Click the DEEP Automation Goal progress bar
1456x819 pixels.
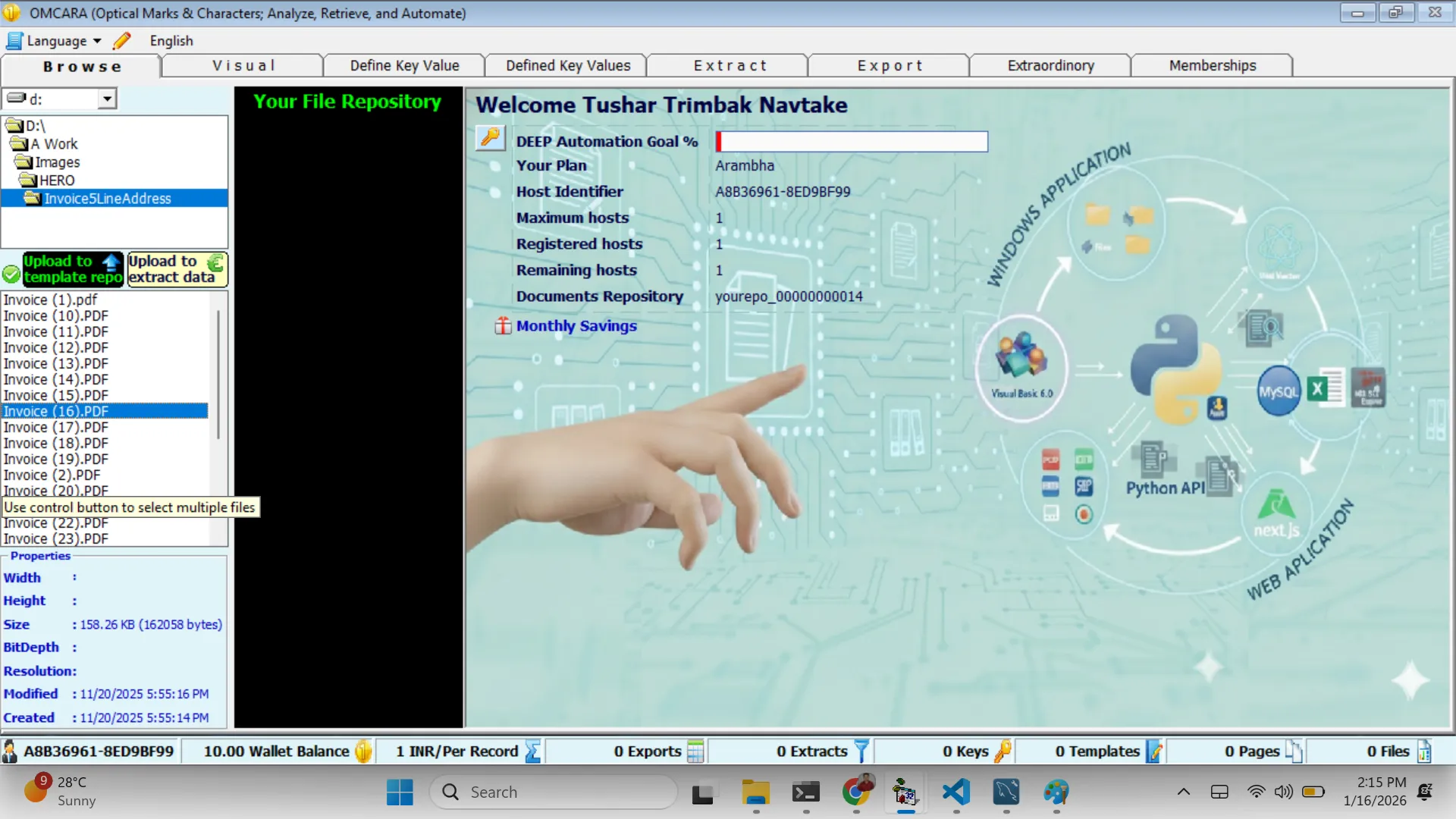tap(852, 142)
